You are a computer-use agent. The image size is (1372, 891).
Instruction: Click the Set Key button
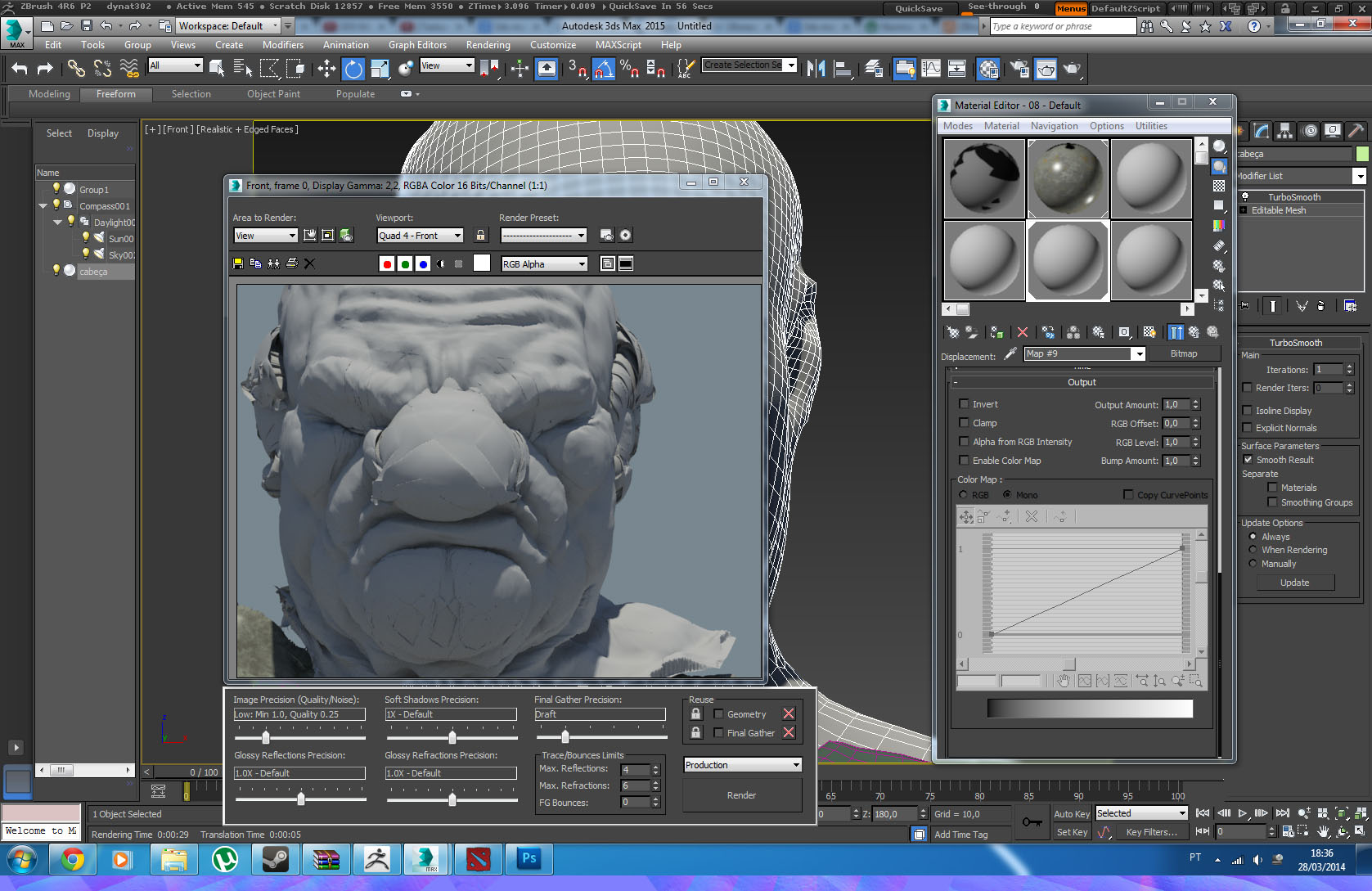[1072, 832]
